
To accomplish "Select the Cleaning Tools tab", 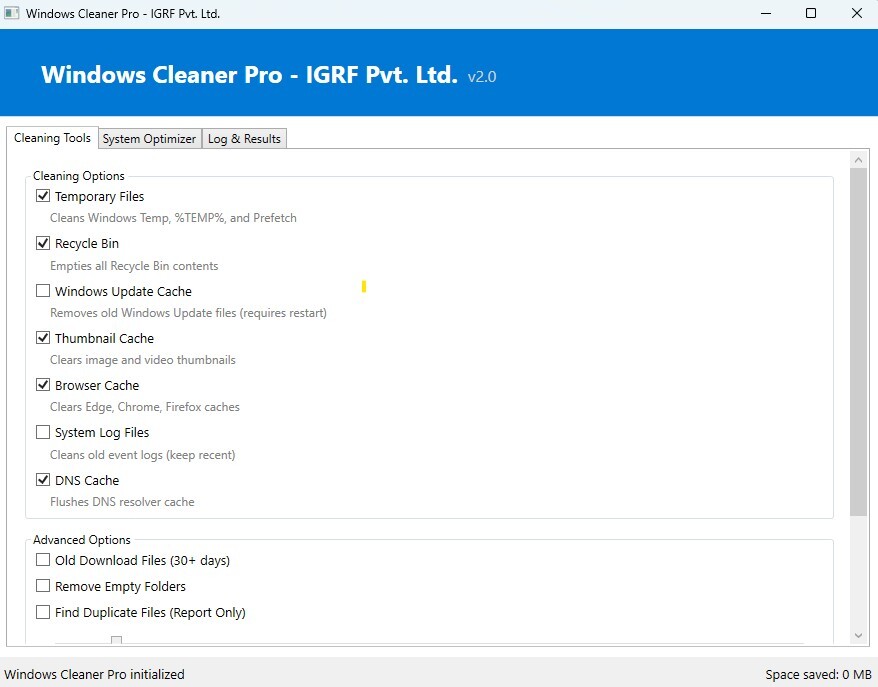I will pos(52,138).
